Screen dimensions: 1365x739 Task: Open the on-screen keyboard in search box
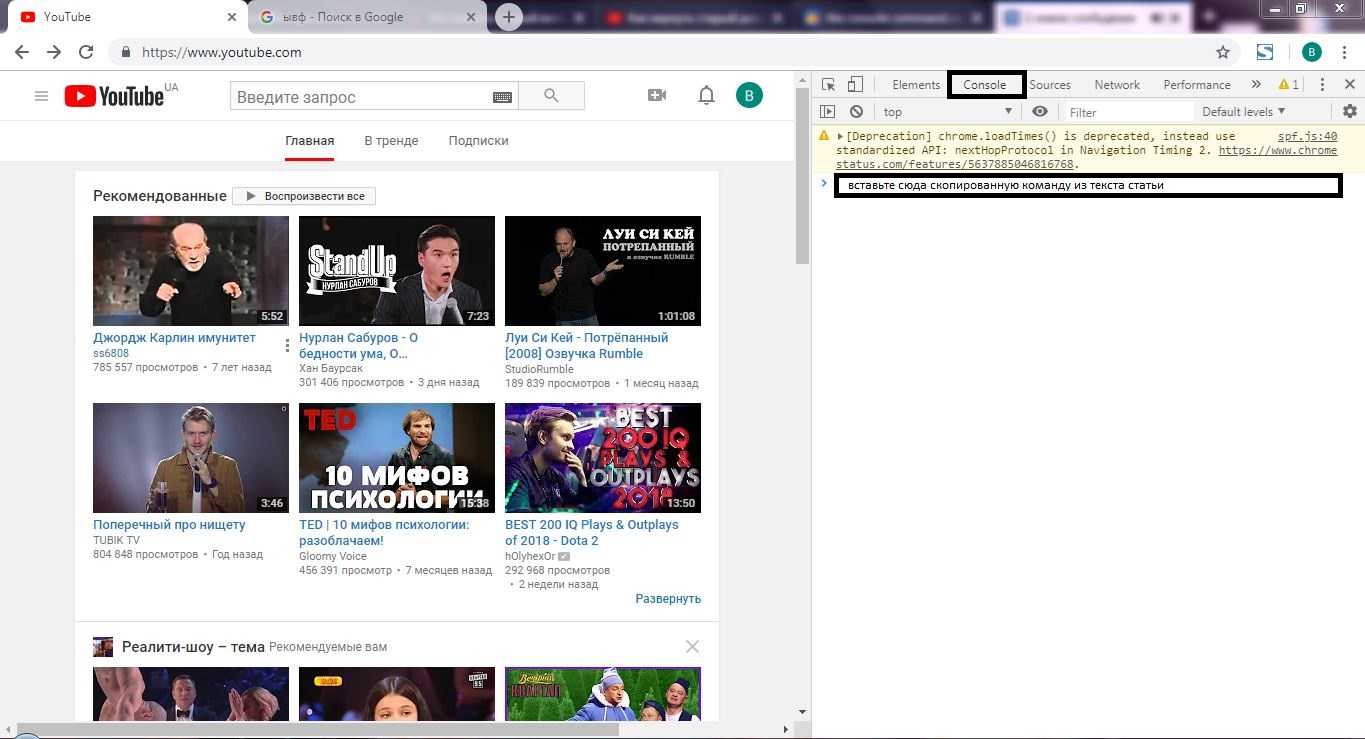502,97
